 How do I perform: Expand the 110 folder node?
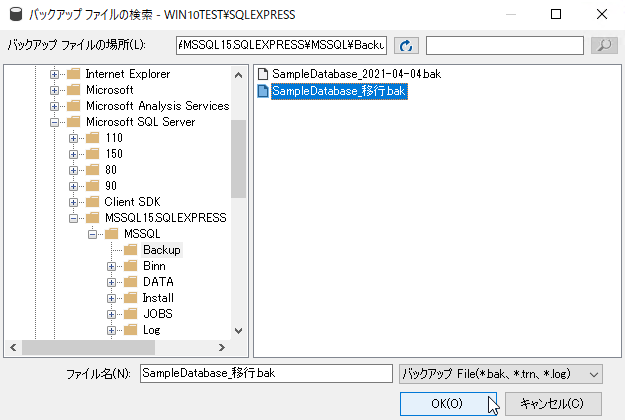pos(73,138)
